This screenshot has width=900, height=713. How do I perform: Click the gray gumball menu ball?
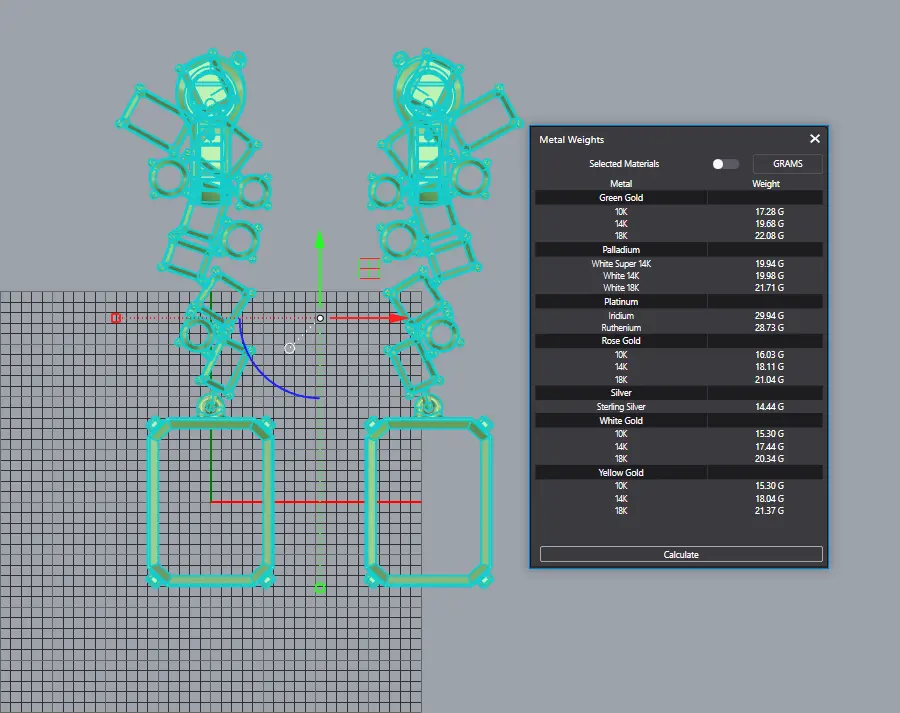pyautogui.click(x=290, y=348)
